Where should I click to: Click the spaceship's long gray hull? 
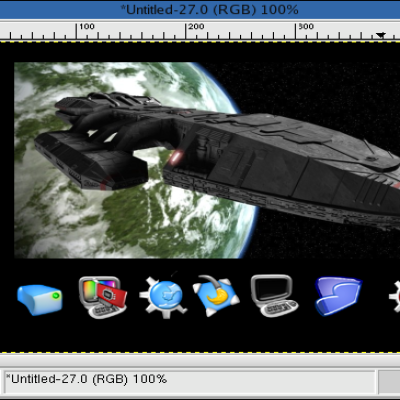point(283,167)
